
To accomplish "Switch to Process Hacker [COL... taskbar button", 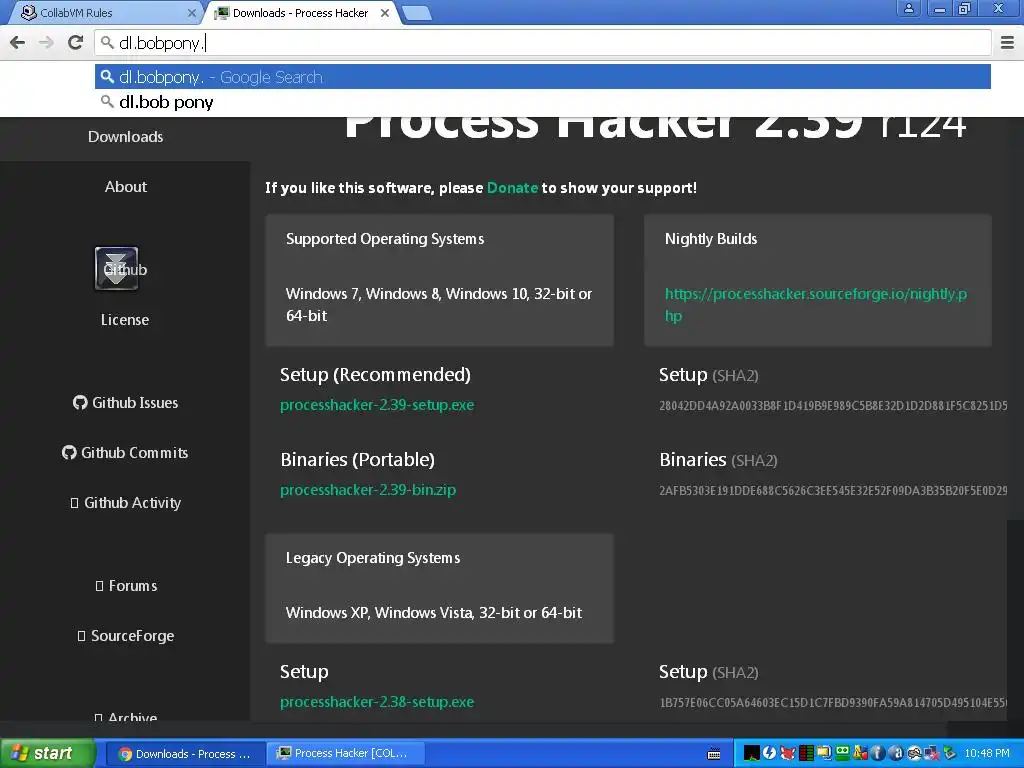I will (x=344, y=754).
